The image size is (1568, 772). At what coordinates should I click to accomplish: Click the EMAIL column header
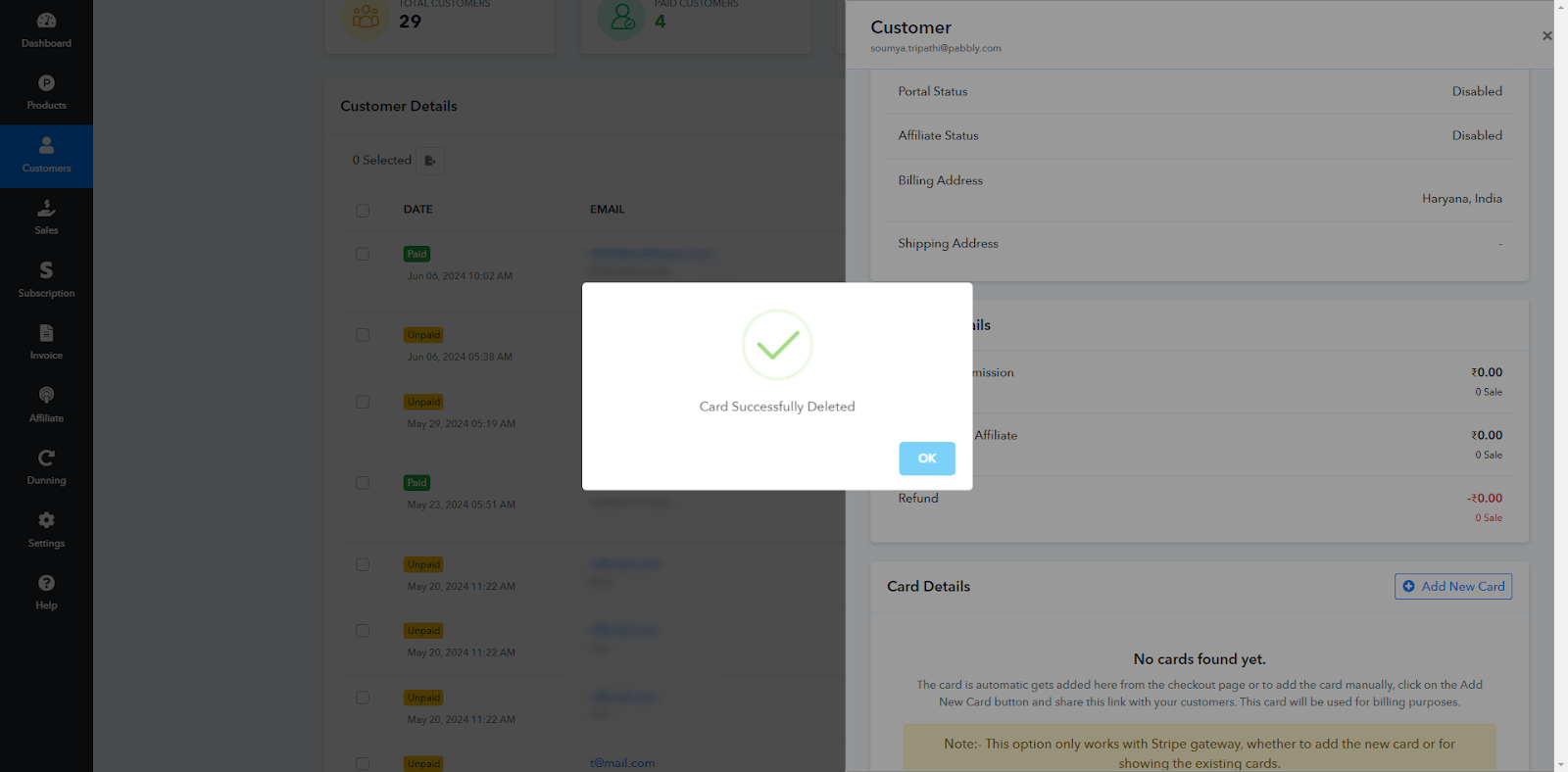[x=607, y=210]
